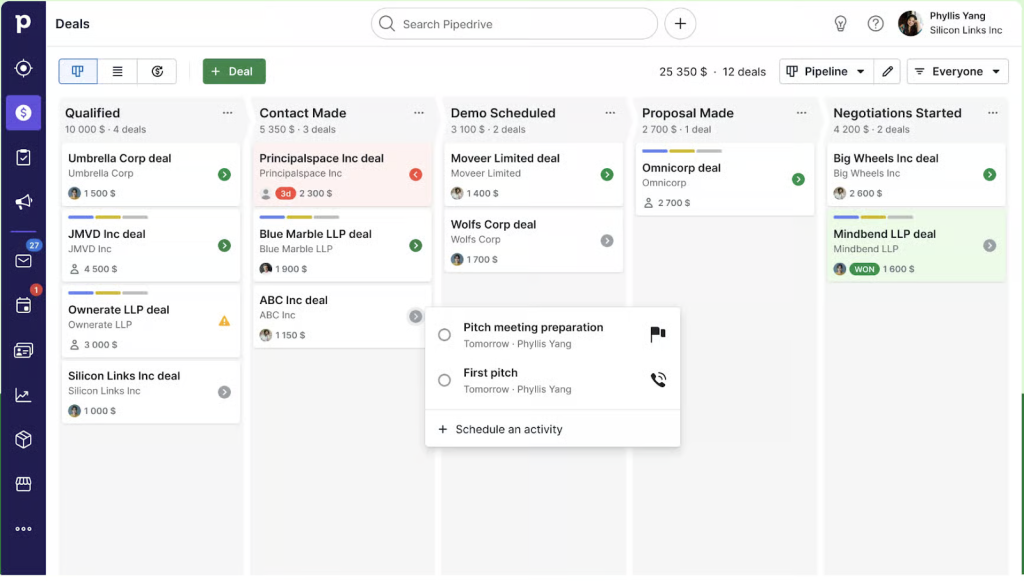The image size is (1024, 581).
Task: Open the quick add plus menu
Action: 679,23
